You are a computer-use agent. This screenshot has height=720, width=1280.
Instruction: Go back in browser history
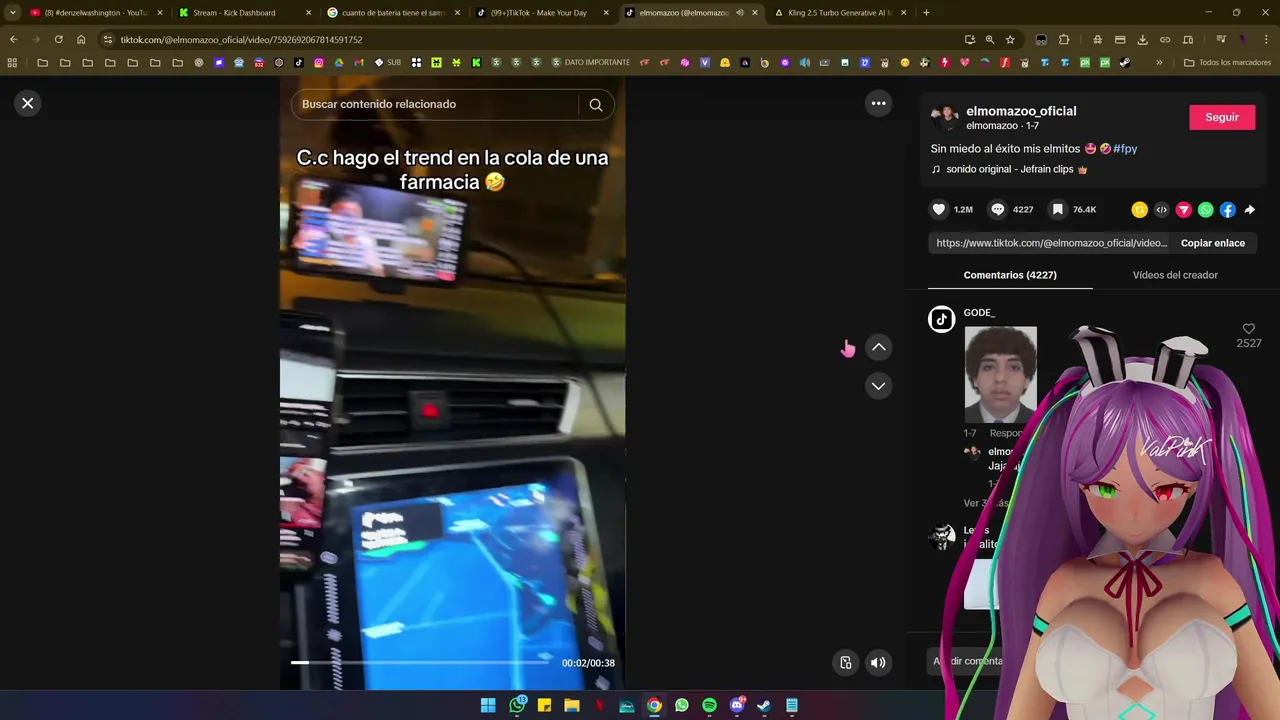coord(13,39)
